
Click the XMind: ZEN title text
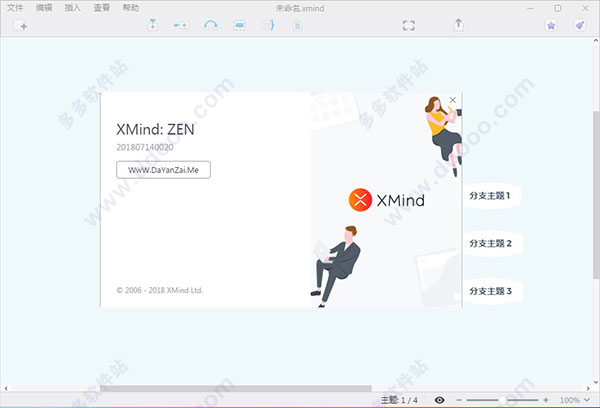pyautogui.click(x=155, y=129)
